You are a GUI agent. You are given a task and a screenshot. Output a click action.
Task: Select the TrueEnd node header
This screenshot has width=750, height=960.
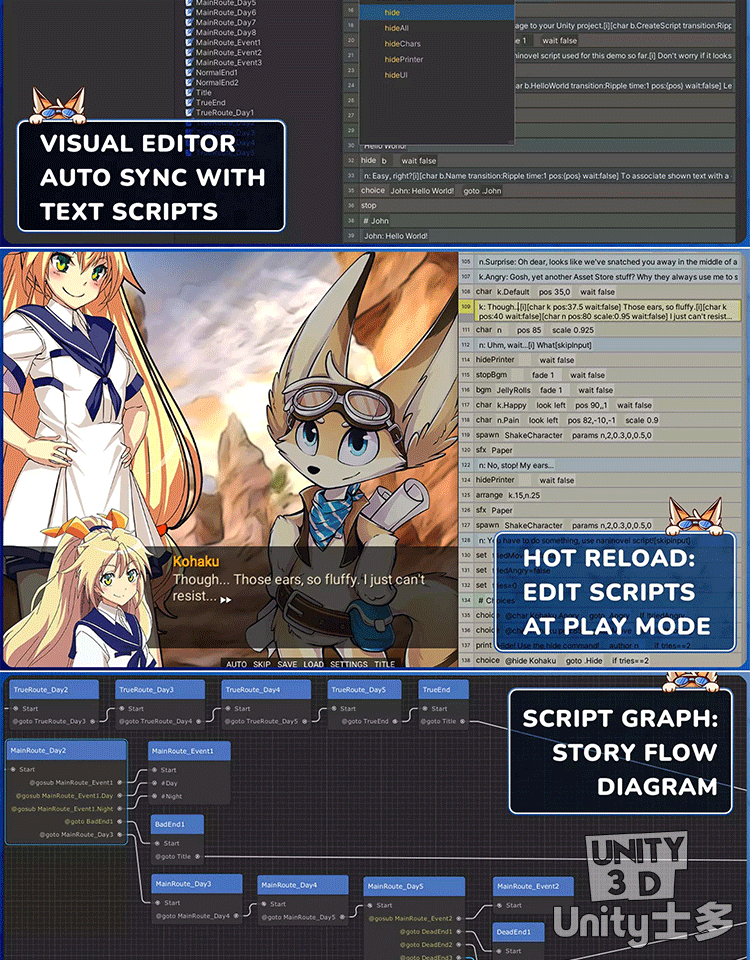(443, 689)
